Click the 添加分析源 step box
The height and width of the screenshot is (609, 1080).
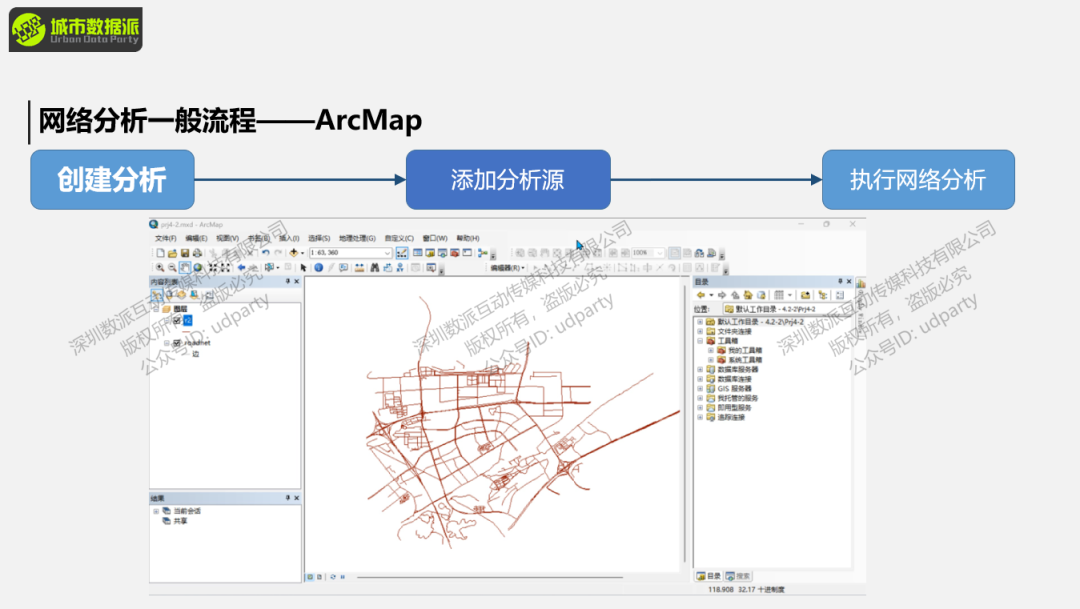[508, 180]
